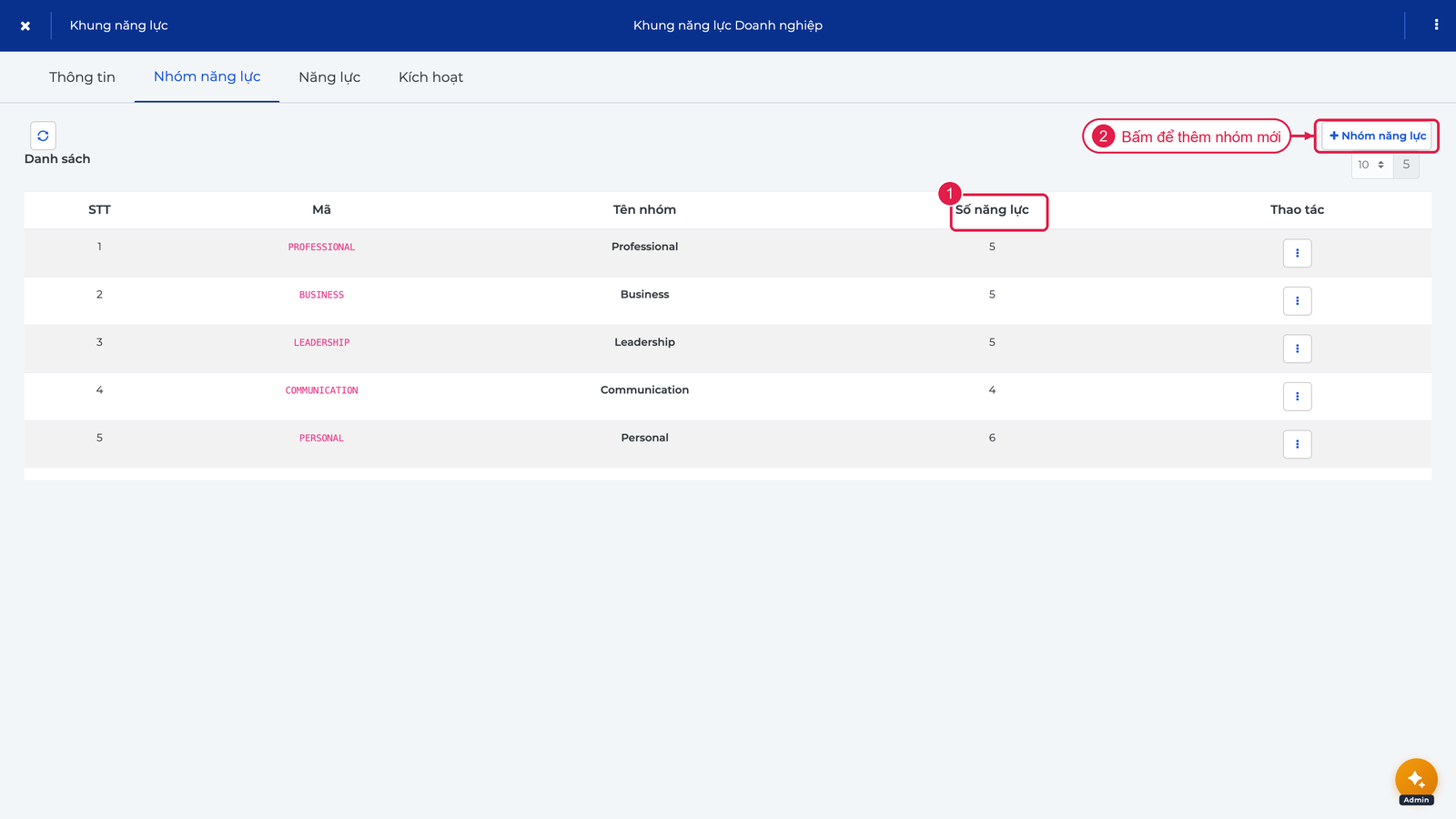
Task: Switch to the Thông tin tab
Action: click(82, 77)
